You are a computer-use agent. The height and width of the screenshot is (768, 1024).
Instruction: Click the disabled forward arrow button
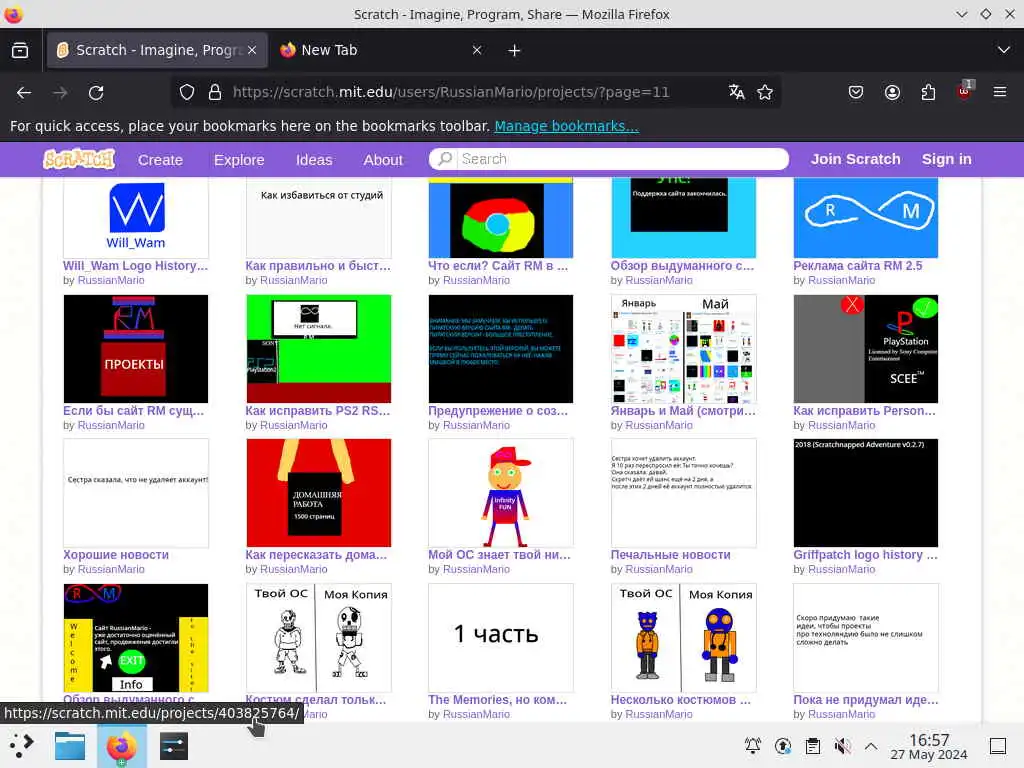pos(60,93)
